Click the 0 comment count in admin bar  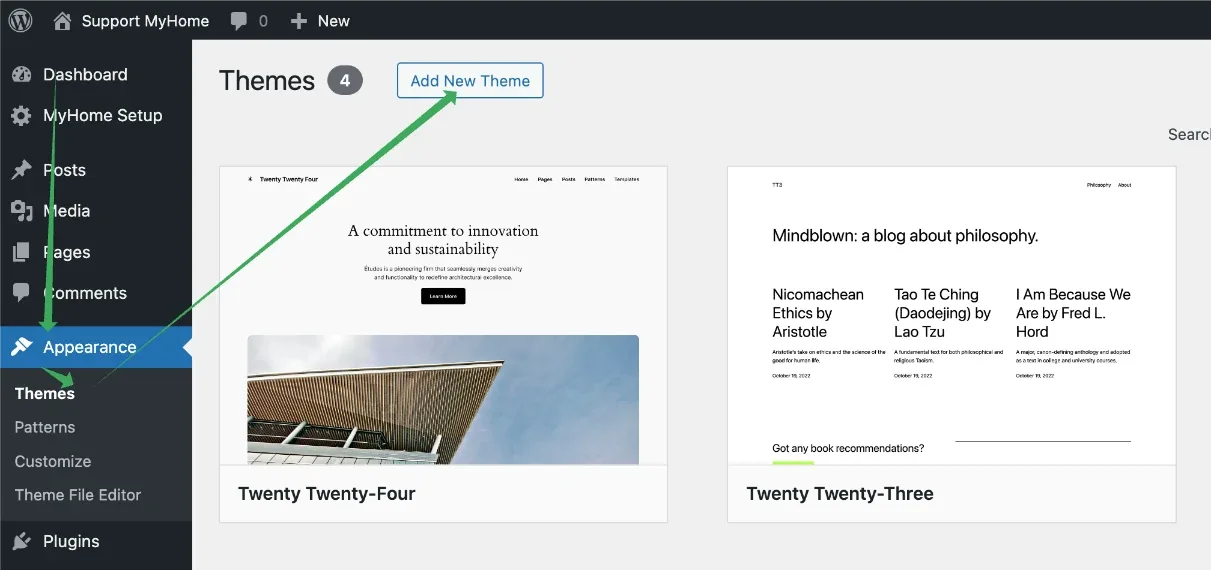[x=263, y=21]
